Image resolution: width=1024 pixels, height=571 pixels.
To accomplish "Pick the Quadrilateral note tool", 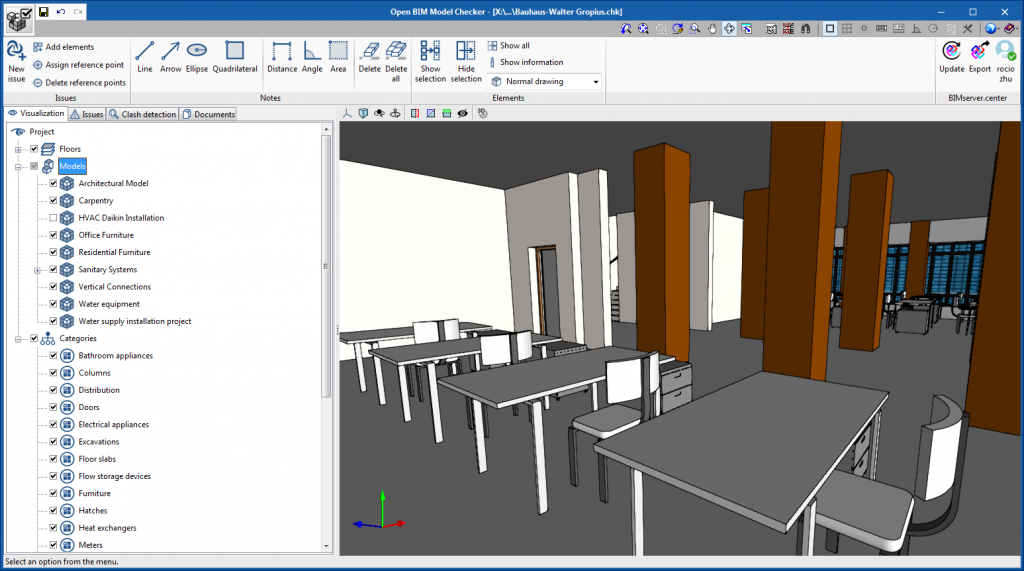I will 235,57.
